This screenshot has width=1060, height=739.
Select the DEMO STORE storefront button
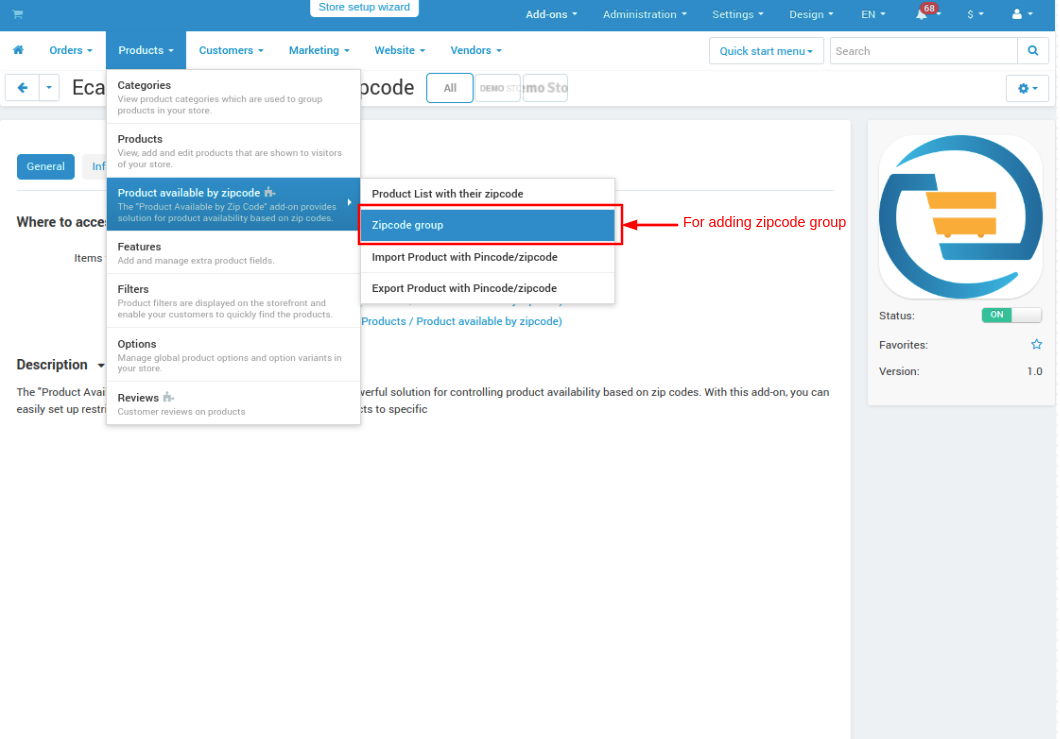(498, 88)
